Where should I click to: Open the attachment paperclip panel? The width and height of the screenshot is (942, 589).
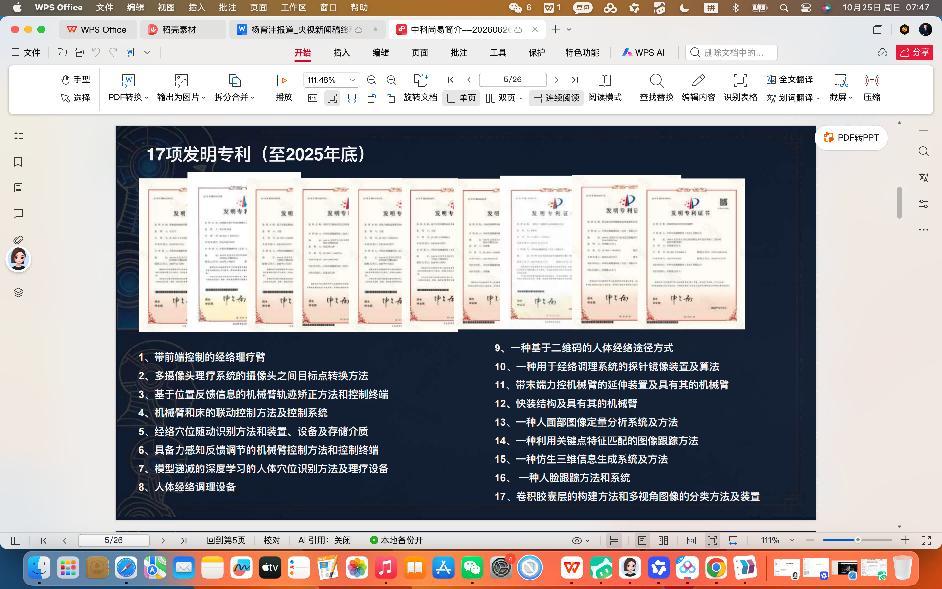19,239
